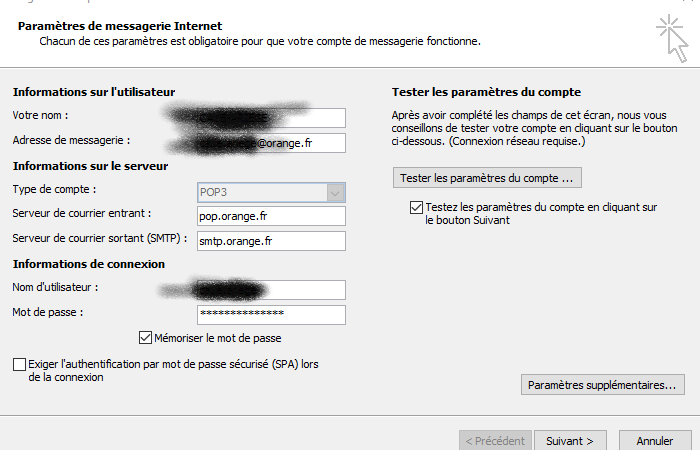Expand the Type de compte dropdown arrow

(335, 192)
